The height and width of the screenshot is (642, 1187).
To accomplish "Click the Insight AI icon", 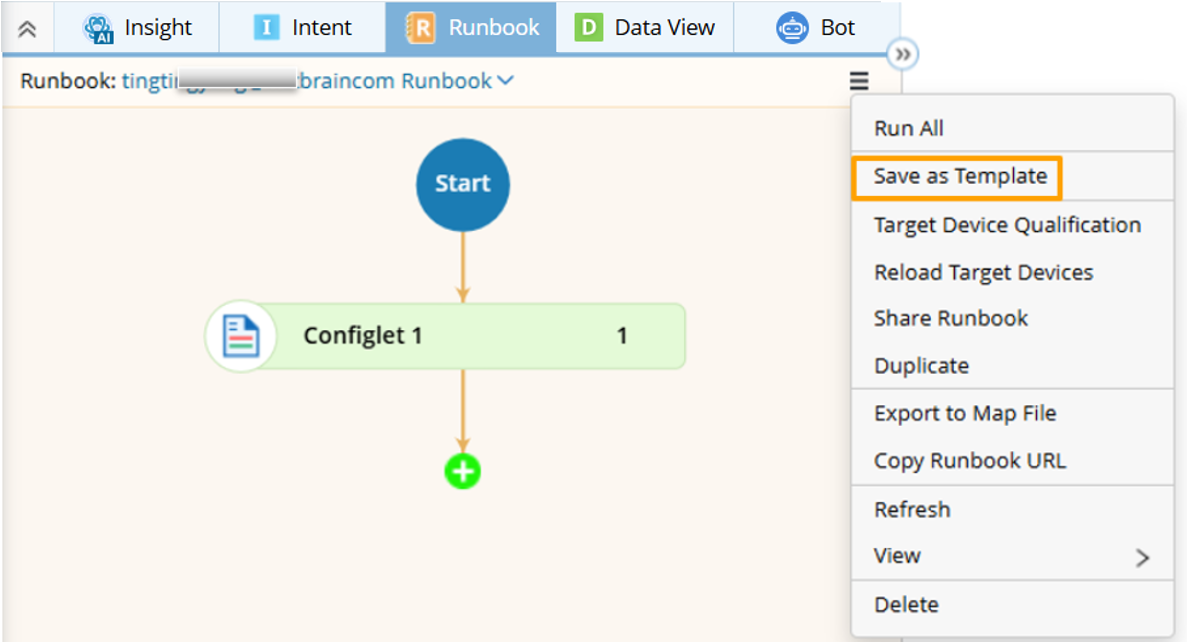I will tap(98, 28).
